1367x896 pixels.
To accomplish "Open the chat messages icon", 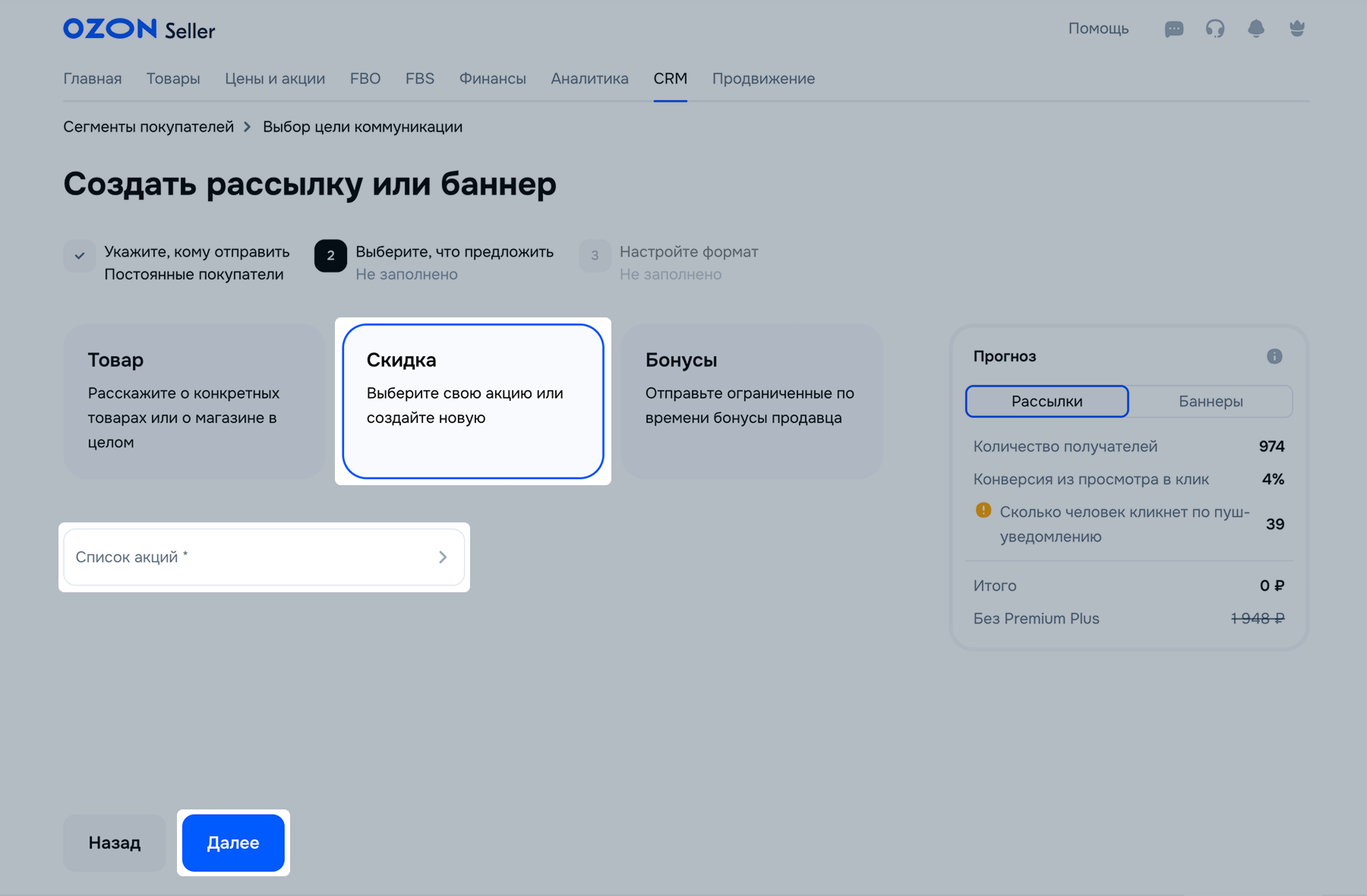I will [x=1173, y=30].
